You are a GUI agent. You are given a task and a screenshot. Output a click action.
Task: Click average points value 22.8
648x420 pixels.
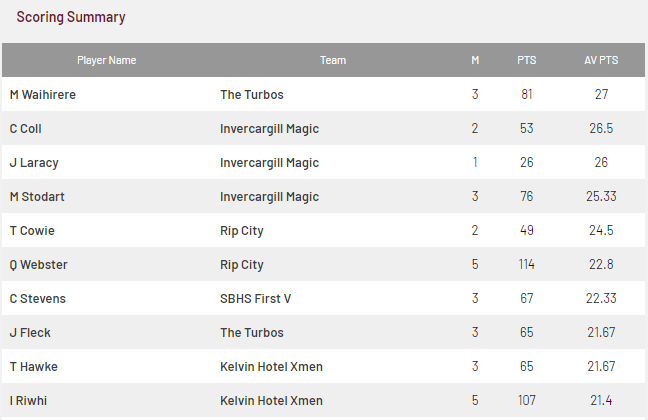coord(601,264)
